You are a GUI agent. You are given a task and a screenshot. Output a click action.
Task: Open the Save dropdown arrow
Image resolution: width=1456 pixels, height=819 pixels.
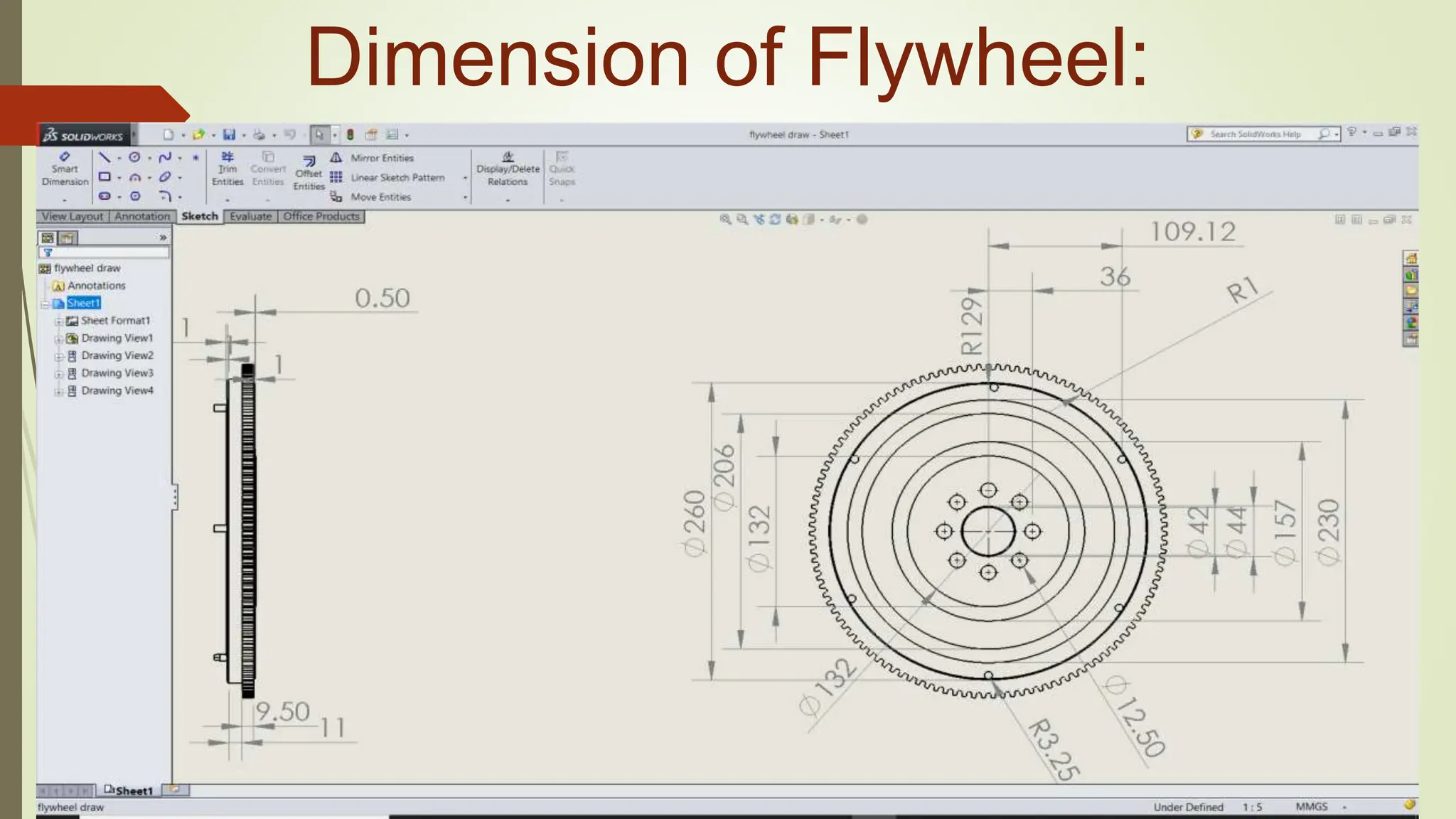tap(244, 135)
